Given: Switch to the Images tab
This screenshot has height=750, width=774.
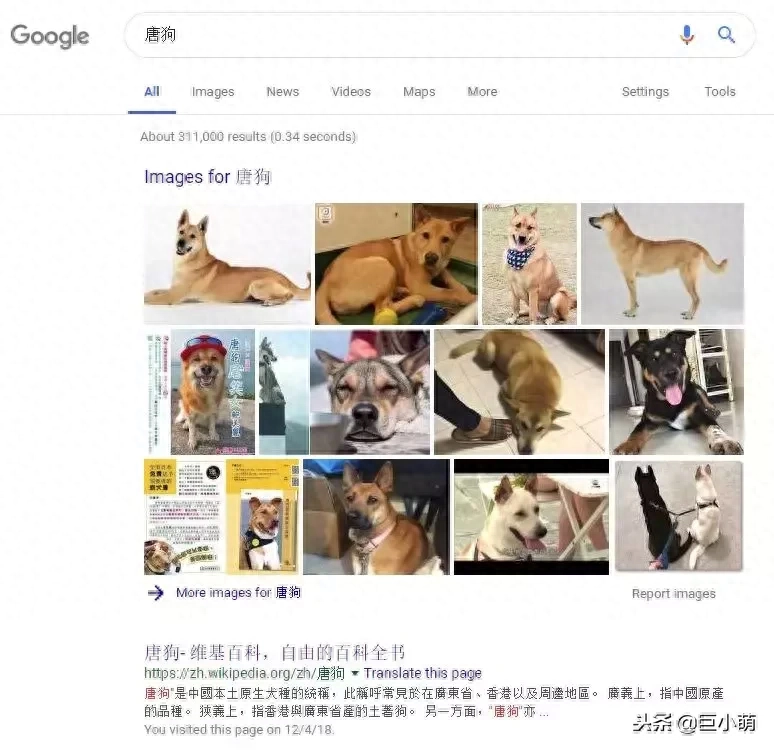Looking at the screenshot, I should [213, 92].
